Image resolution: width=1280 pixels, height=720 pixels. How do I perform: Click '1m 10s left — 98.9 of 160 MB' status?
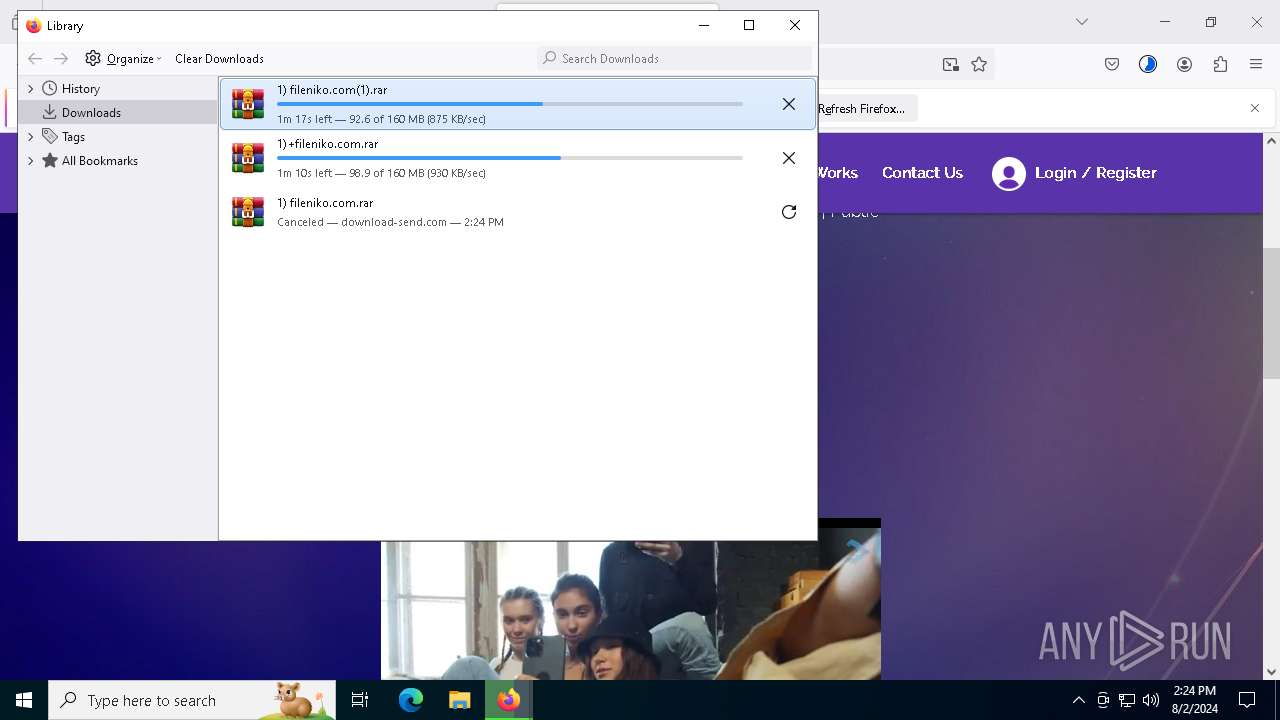[x=381, y=173]
